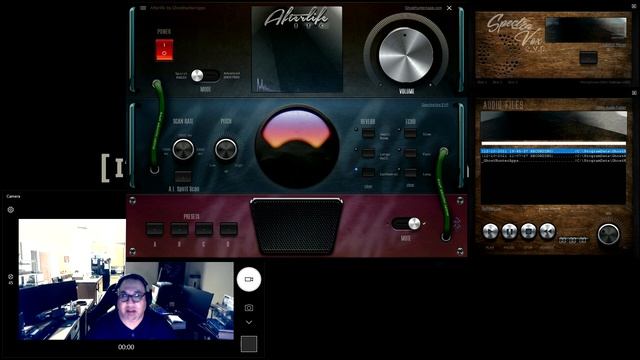Pause audio playback in Audio Files
This screenshot has width=640, height=360.
[509, 231]
